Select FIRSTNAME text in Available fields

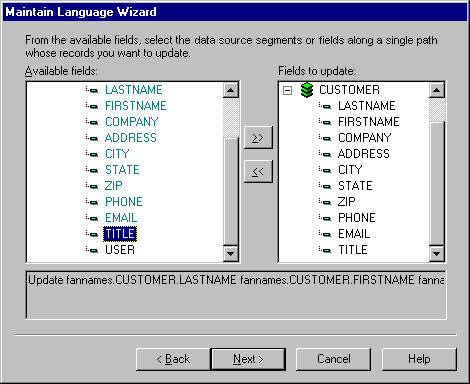136,106
